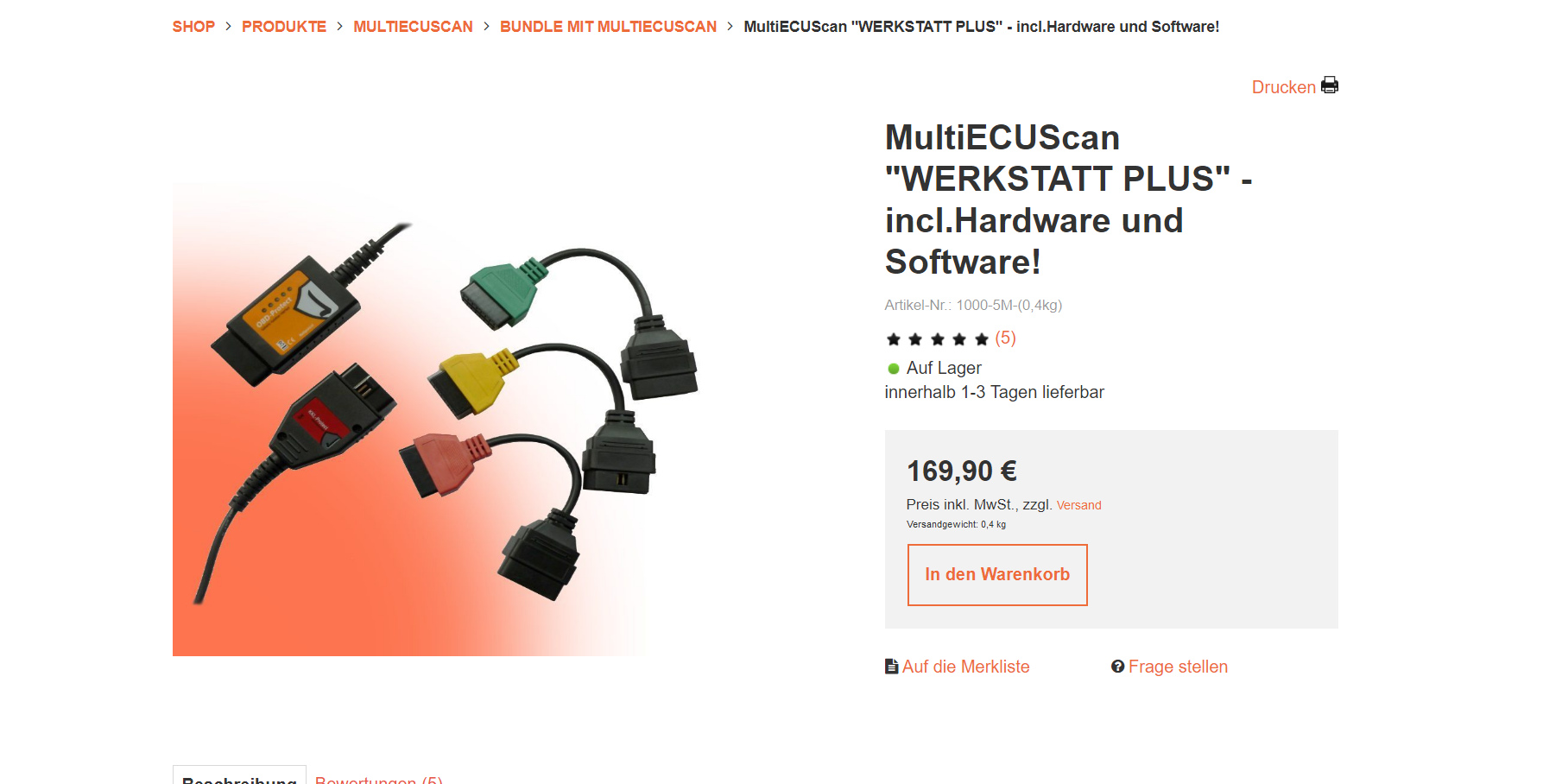
Task: Open BUNDLE MIT MULTIECUSCAN breadcrumb
Action: pos(608,27)
